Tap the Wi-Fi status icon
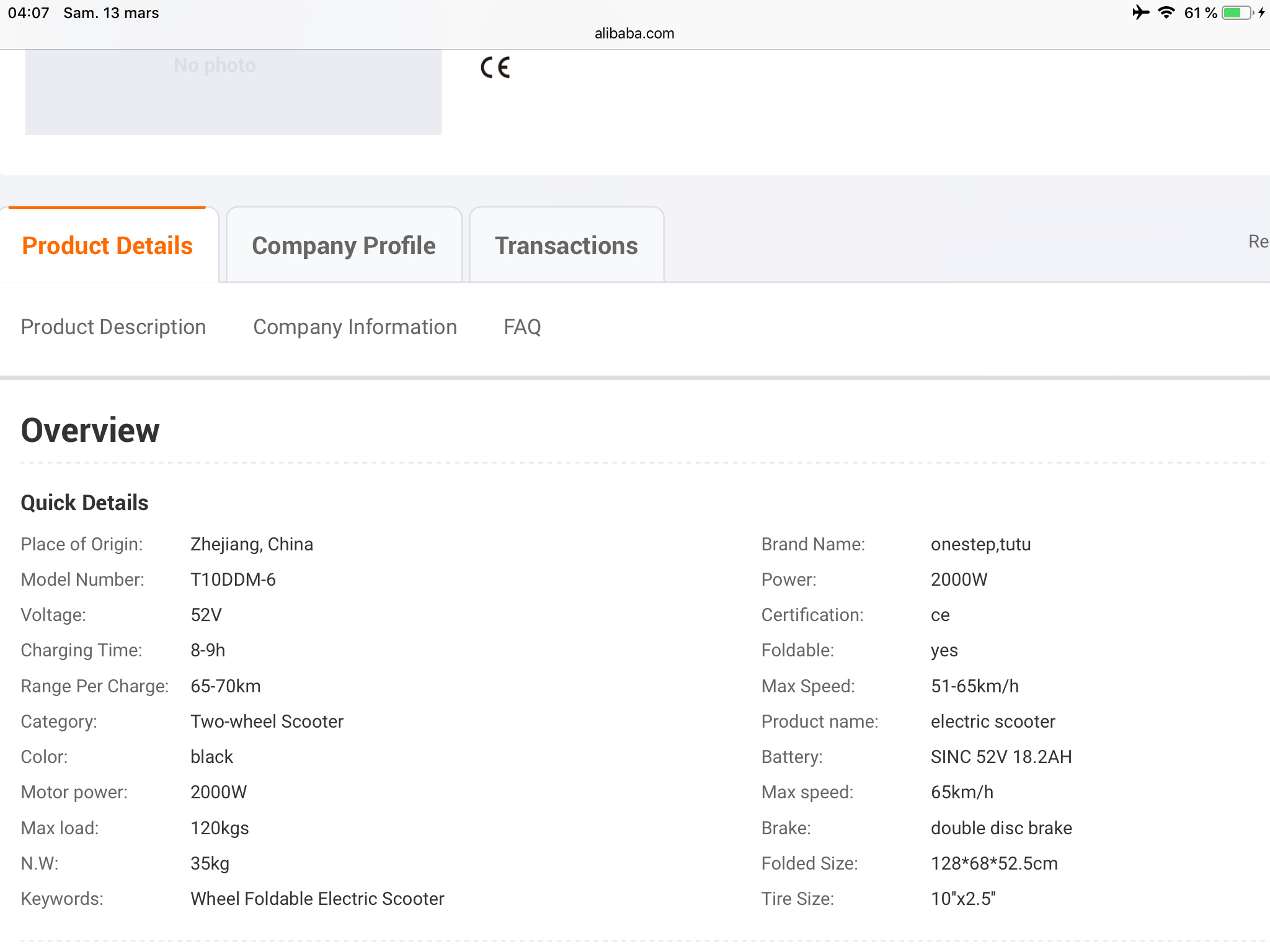The height and width of the screenshot is (952, 1270). [x=1166, y=12]
